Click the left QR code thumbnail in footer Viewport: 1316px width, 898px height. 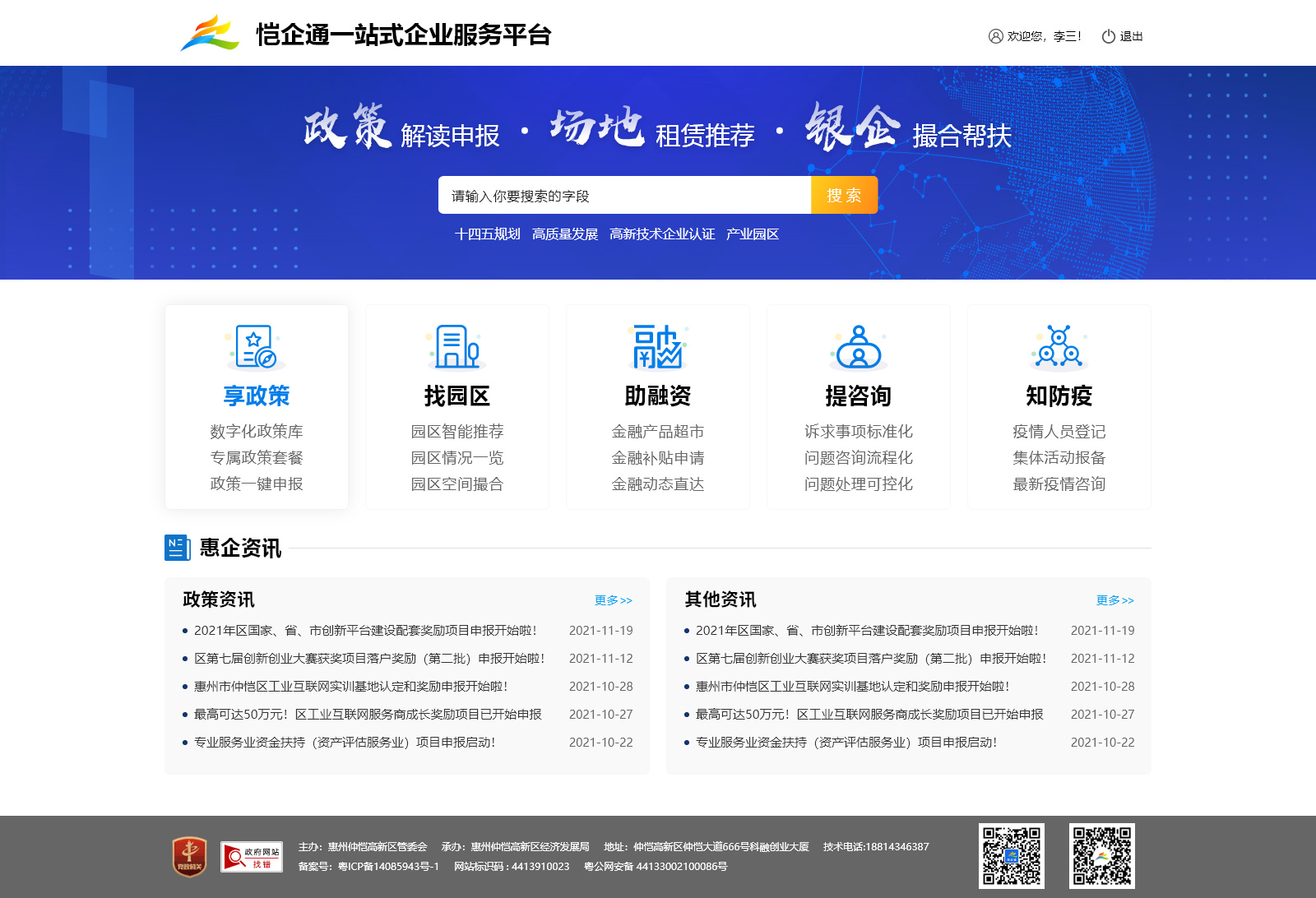point(1011,856)
